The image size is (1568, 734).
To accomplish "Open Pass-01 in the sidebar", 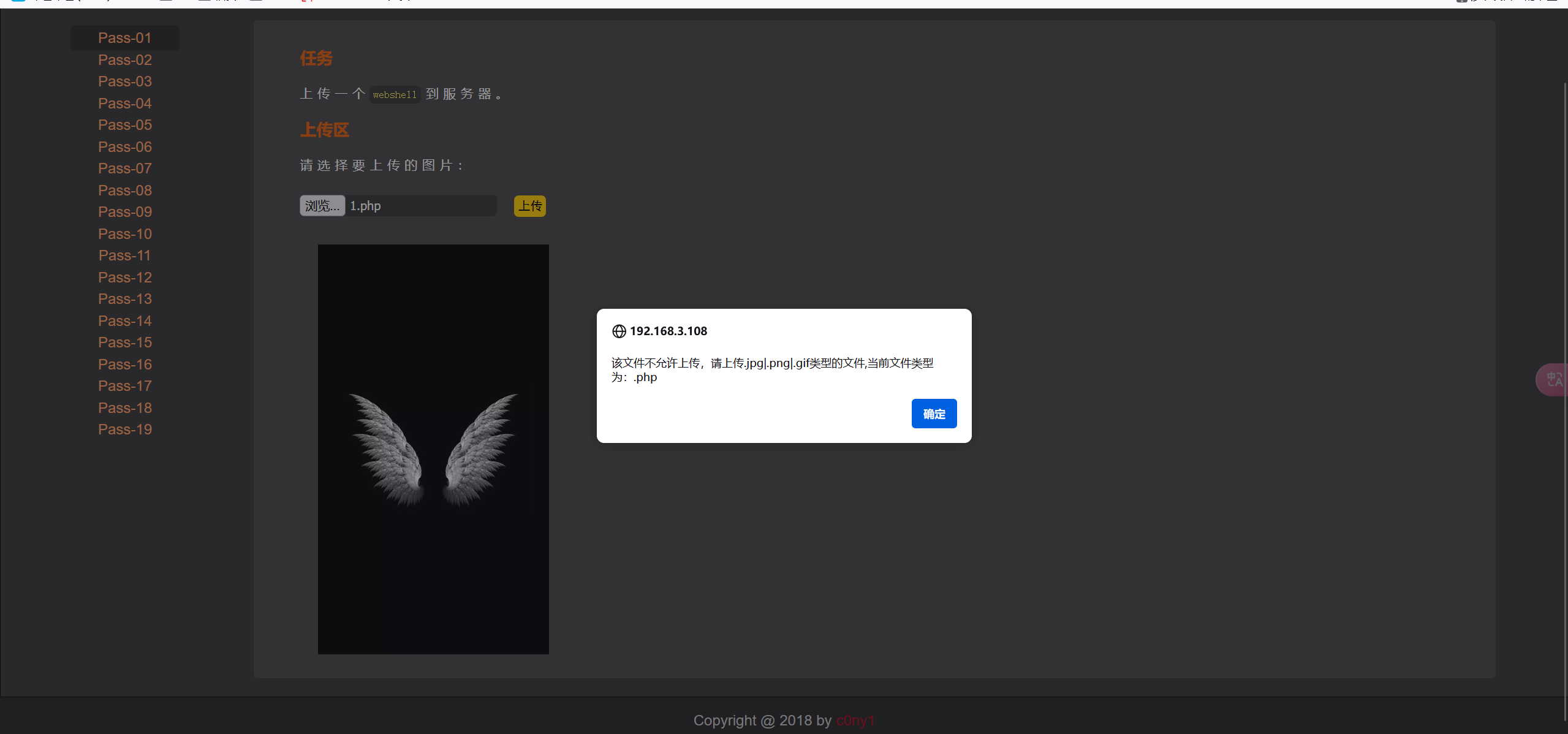I will [125, 38].
